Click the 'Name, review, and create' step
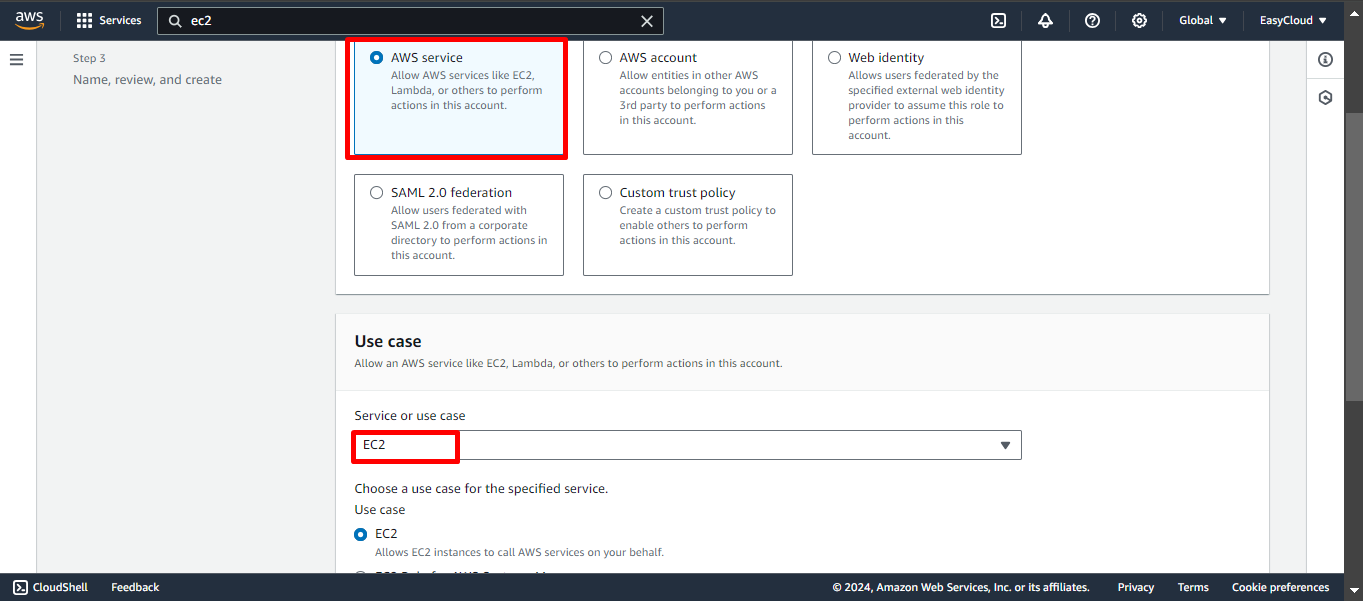Viewport: 1363px width, 601px height. (147, 79)
